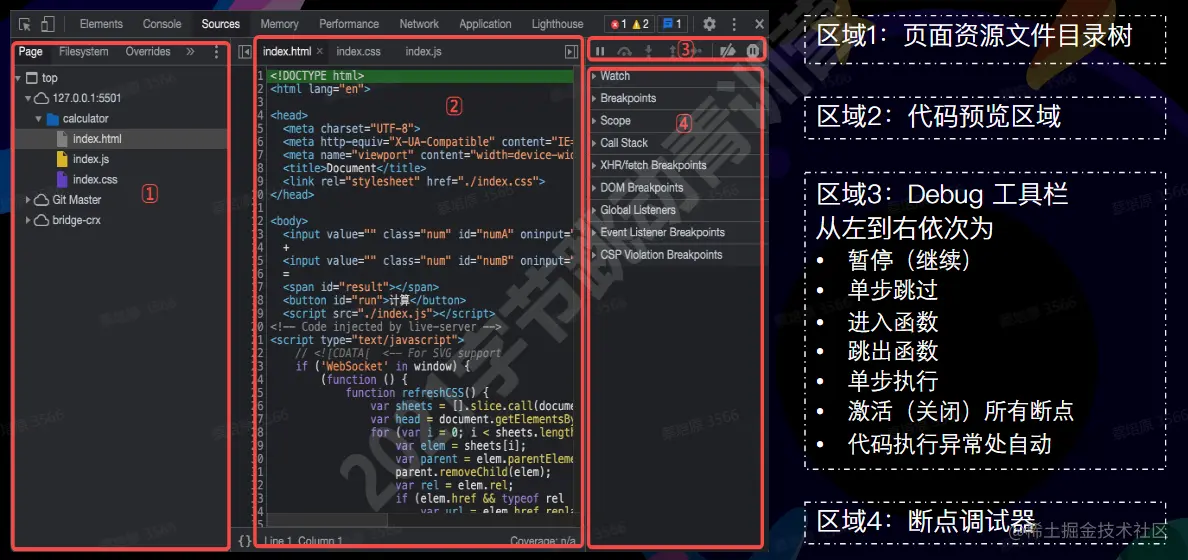Image resolution: width=1188 pixels, height=560 pixels.
Task: Deactivate all breakpoints icon
Action: [x=727, y=52]
